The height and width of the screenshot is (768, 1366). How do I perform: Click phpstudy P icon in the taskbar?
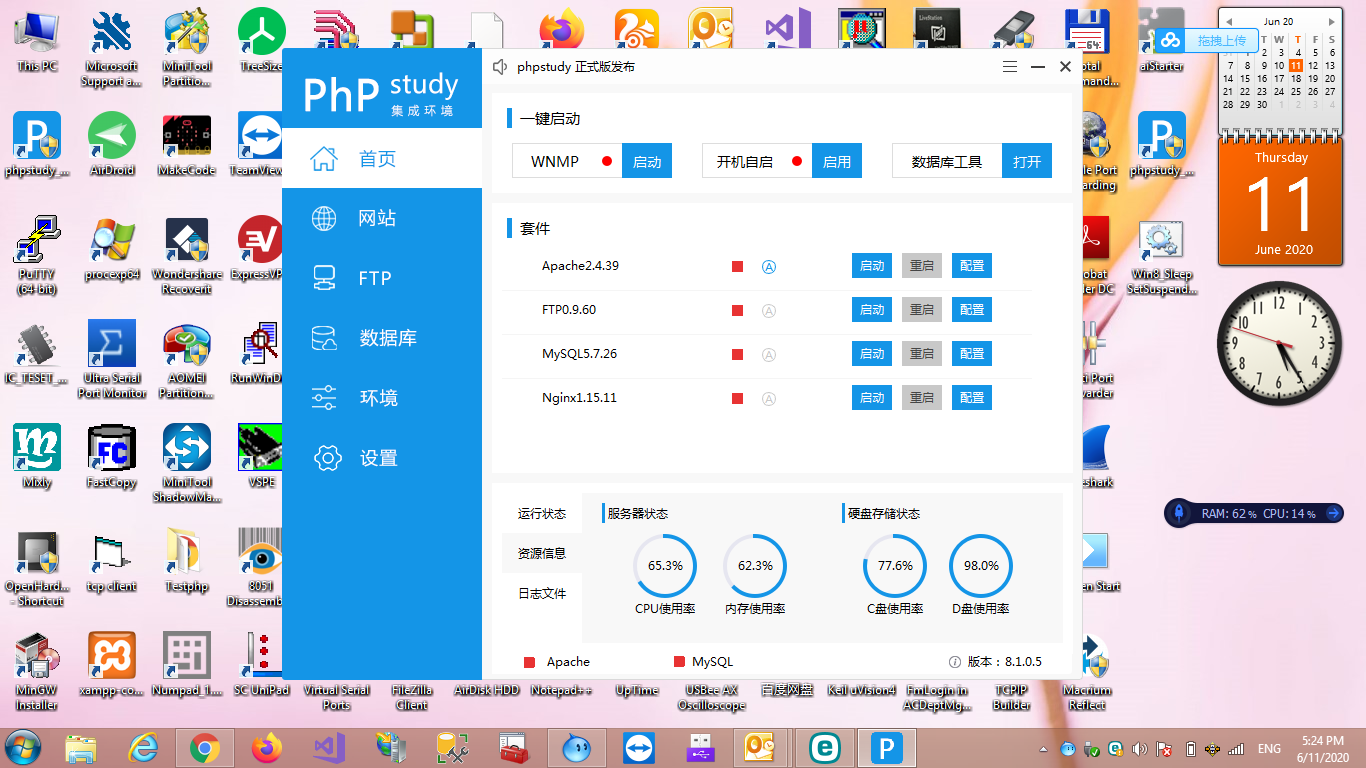pyautogui.click(x=887, y=748)
